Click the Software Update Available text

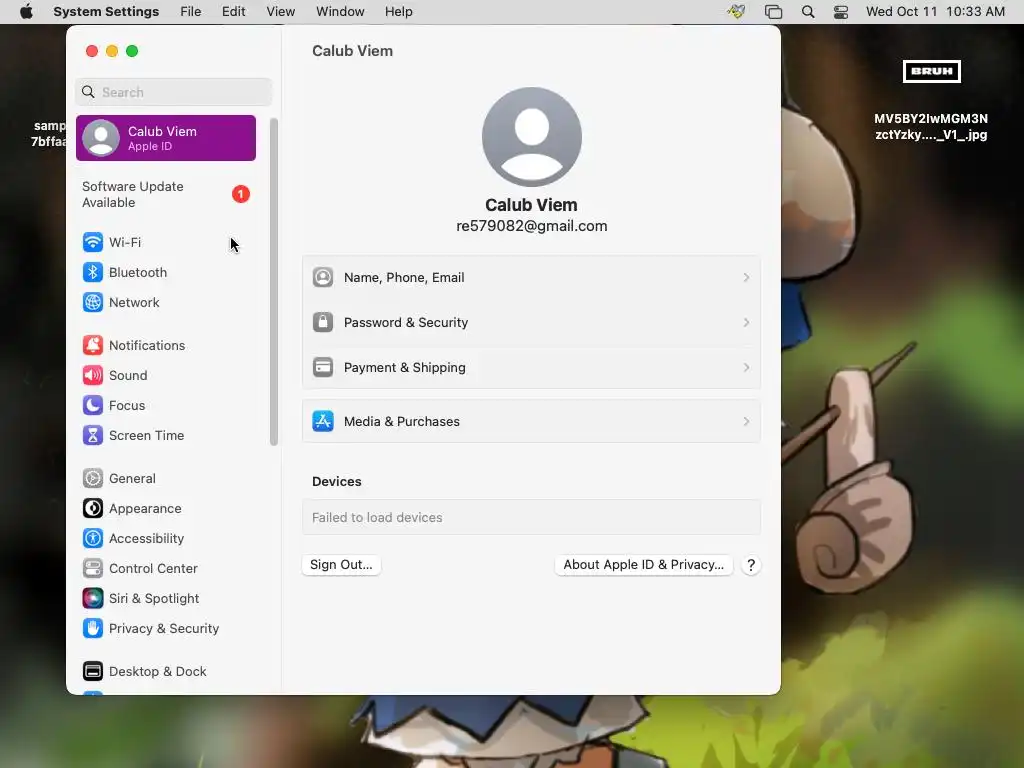tap(133, 195)
